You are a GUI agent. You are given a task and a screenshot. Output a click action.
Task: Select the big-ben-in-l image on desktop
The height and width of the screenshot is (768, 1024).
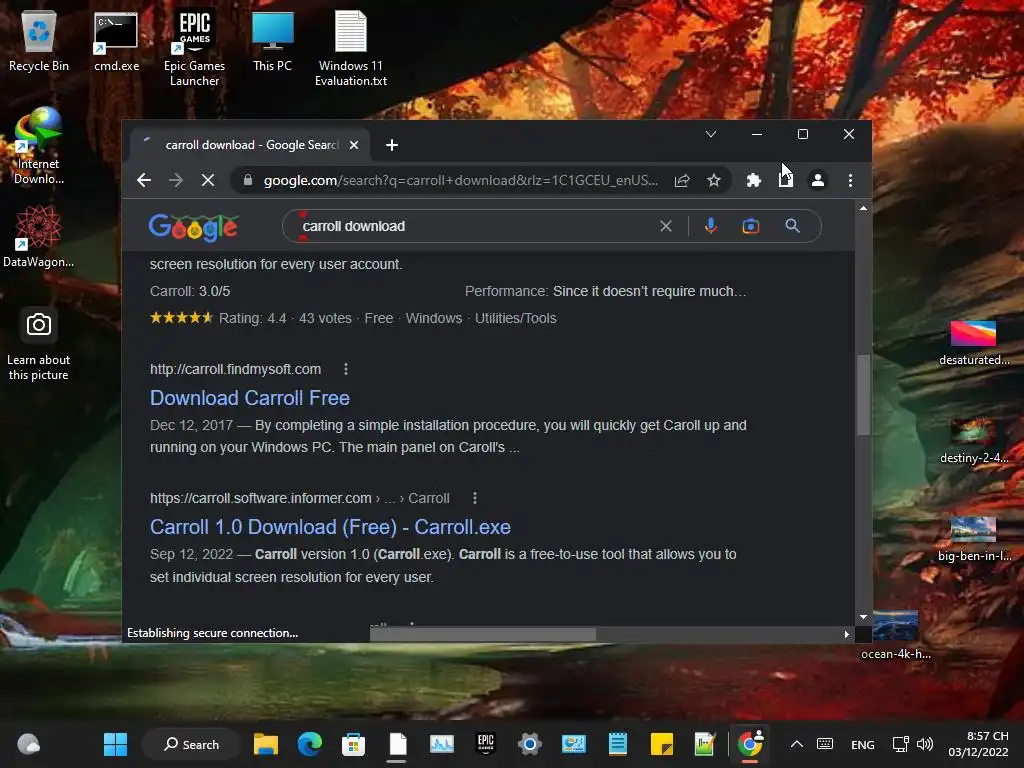[x=974, y=539]
